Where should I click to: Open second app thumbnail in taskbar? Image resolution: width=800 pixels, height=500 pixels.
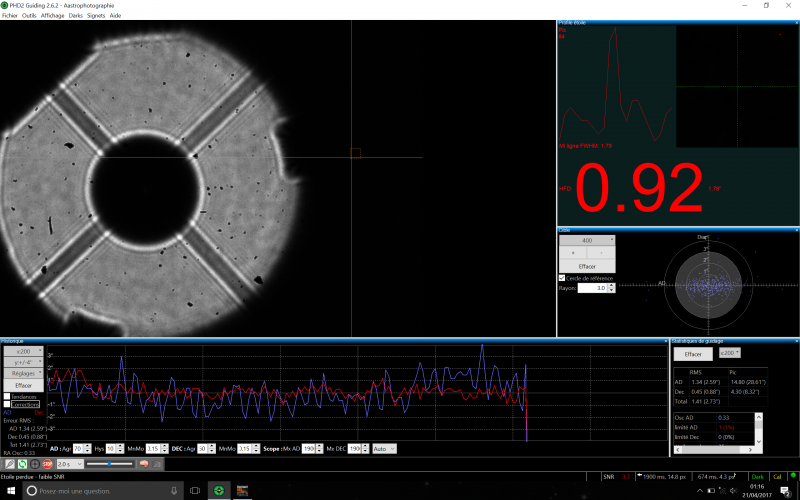242,491
